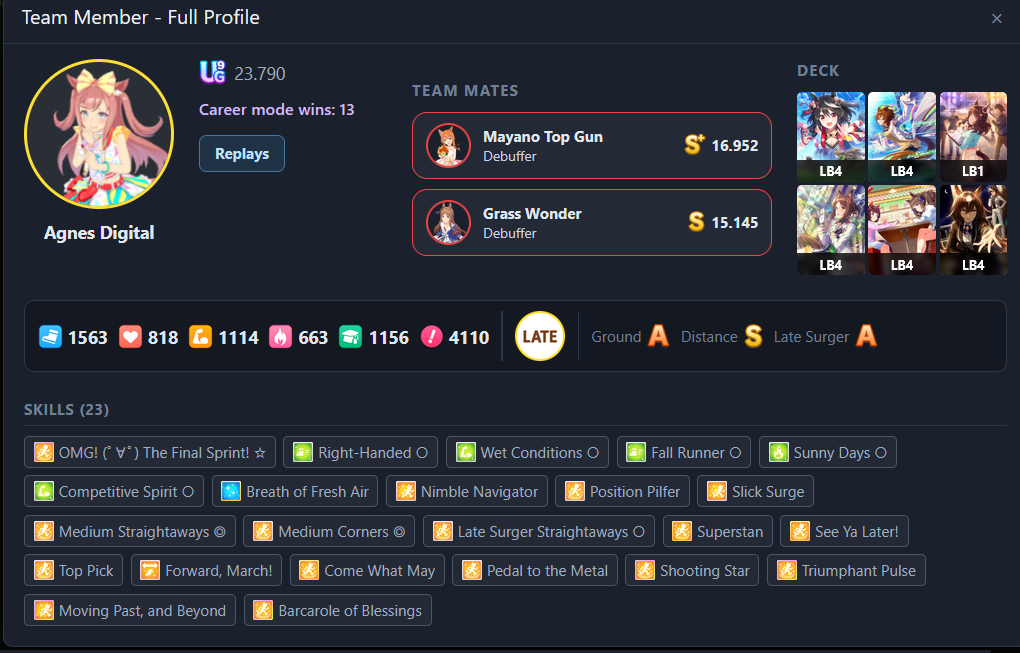Select the Sunny Days skill chip
Screen dimensions: 1020x653
(827, 452)
